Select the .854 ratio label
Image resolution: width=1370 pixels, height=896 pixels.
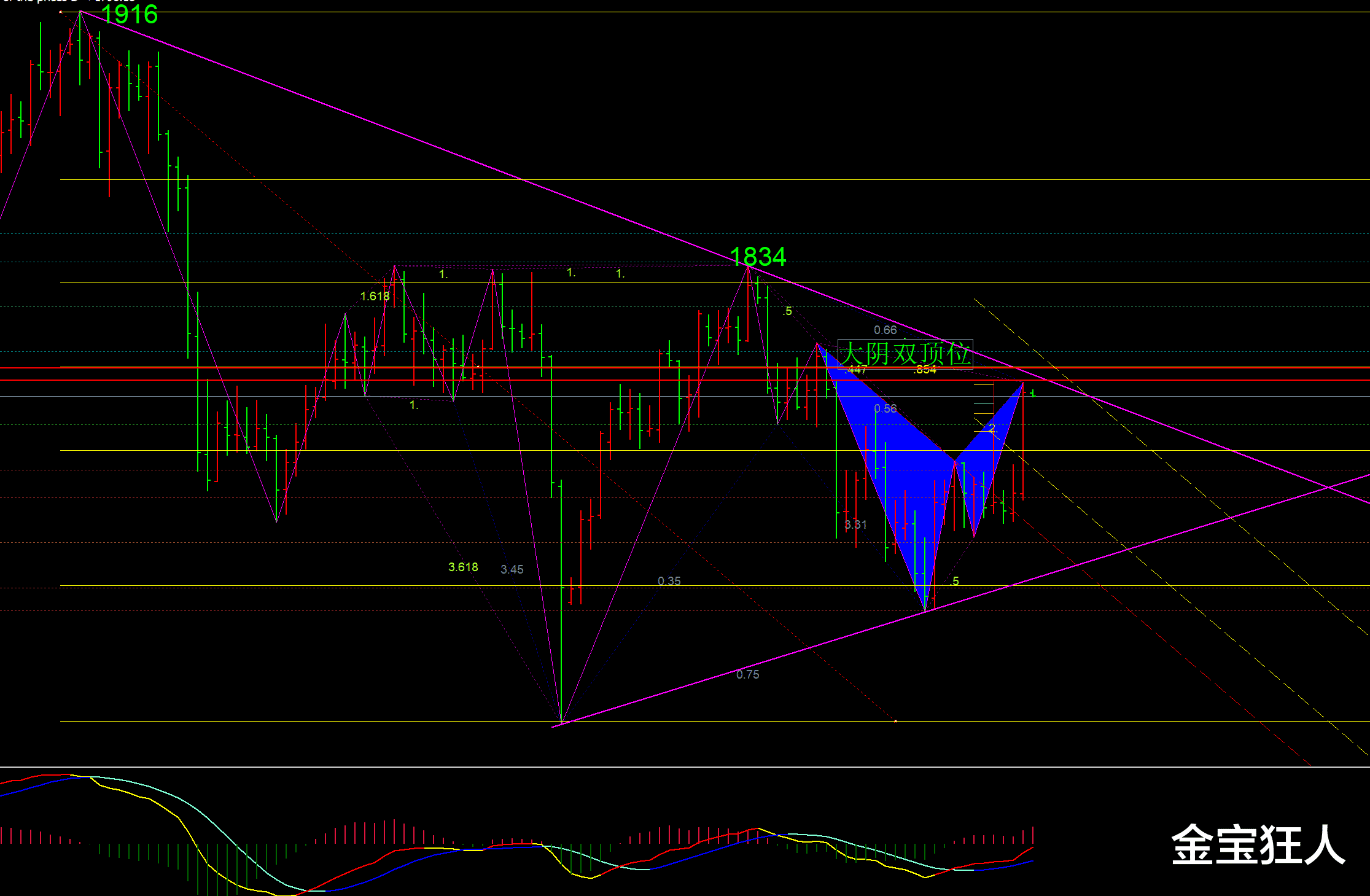(x=925, y=370)
